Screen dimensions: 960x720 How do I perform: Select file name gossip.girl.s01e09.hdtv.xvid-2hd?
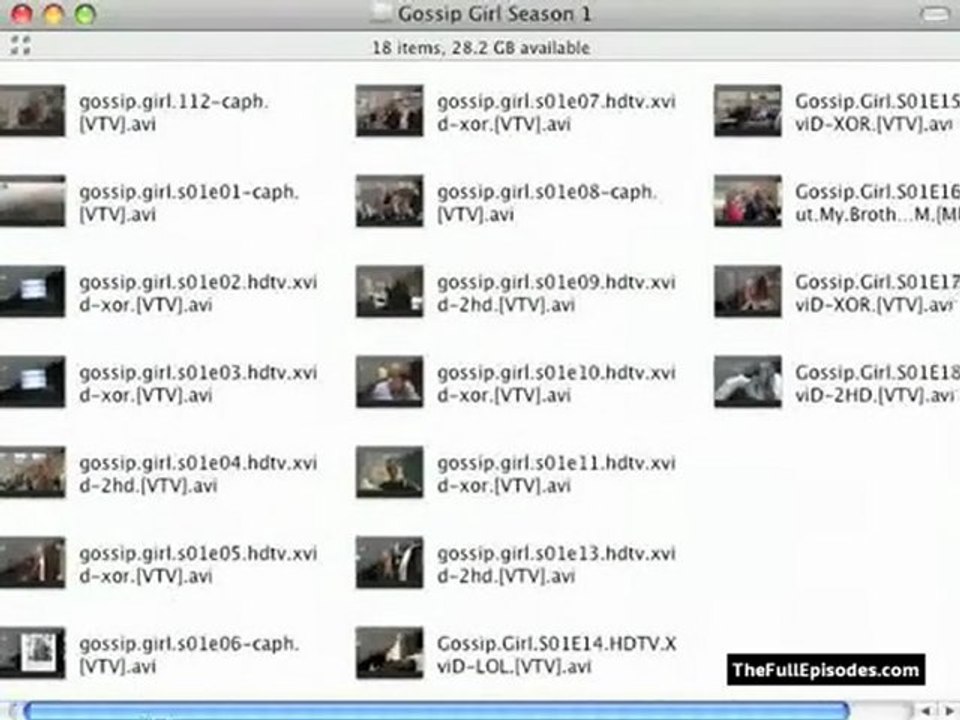(556, 293)
